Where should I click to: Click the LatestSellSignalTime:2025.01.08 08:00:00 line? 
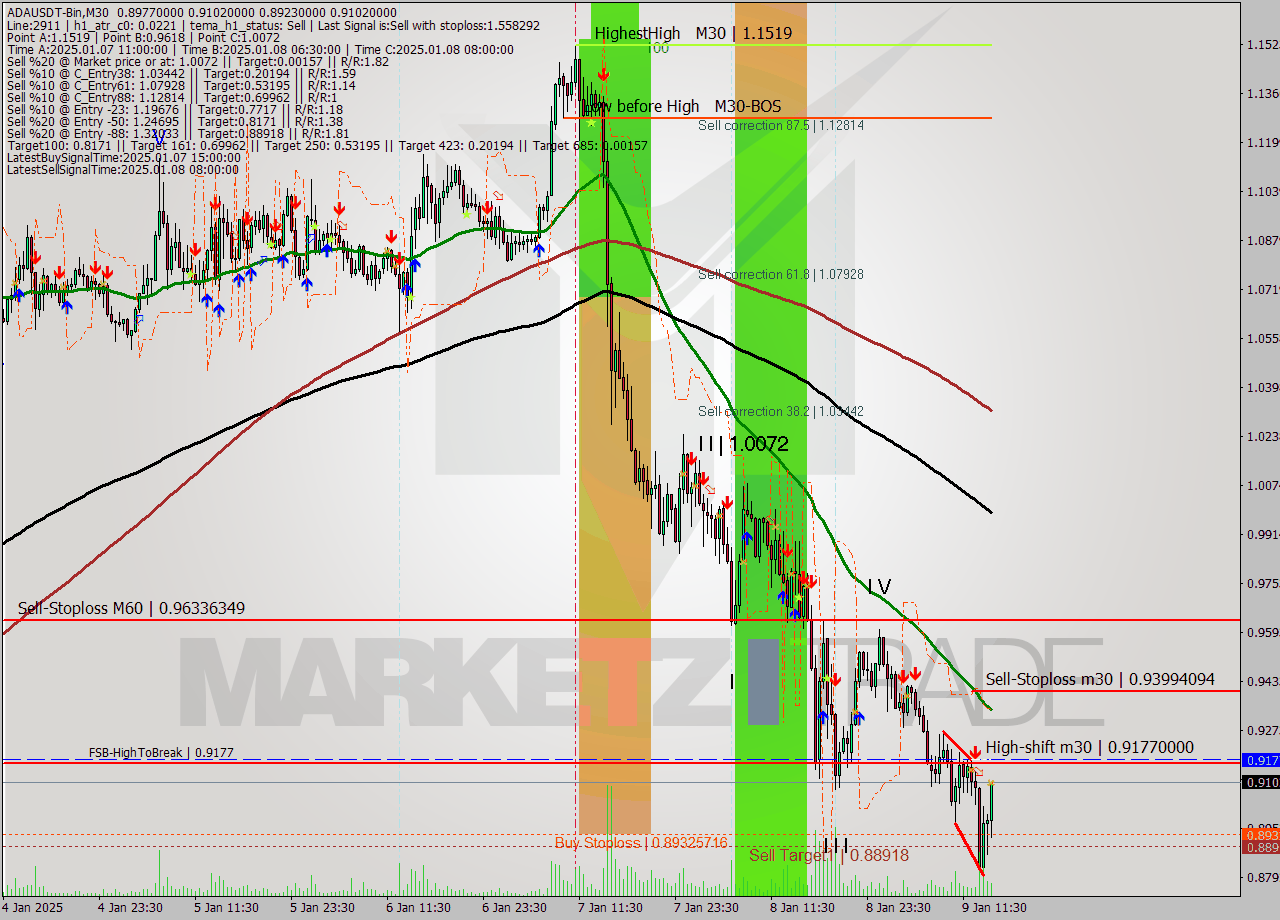point(124,169)
